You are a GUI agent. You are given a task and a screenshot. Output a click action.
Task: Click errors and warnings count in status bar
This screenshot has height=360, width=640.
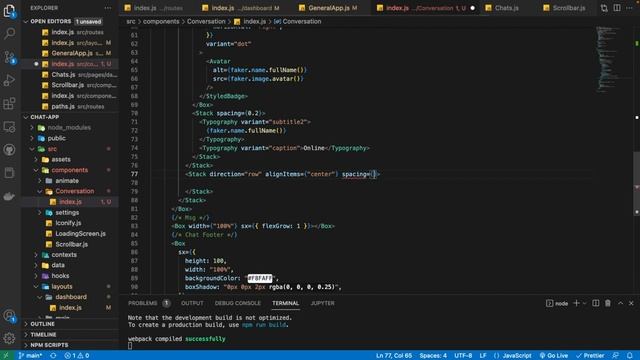(x=77, y=356)
